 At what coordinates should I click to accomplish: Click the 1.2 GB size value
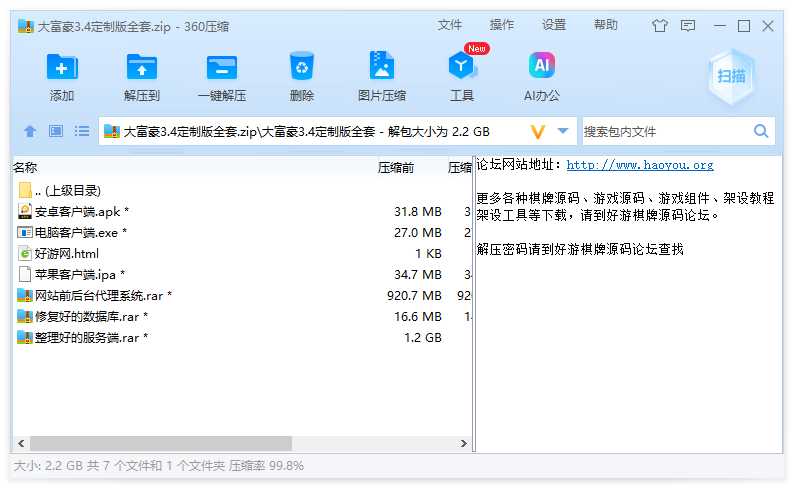pyautogui.click(x=423, y=338)
